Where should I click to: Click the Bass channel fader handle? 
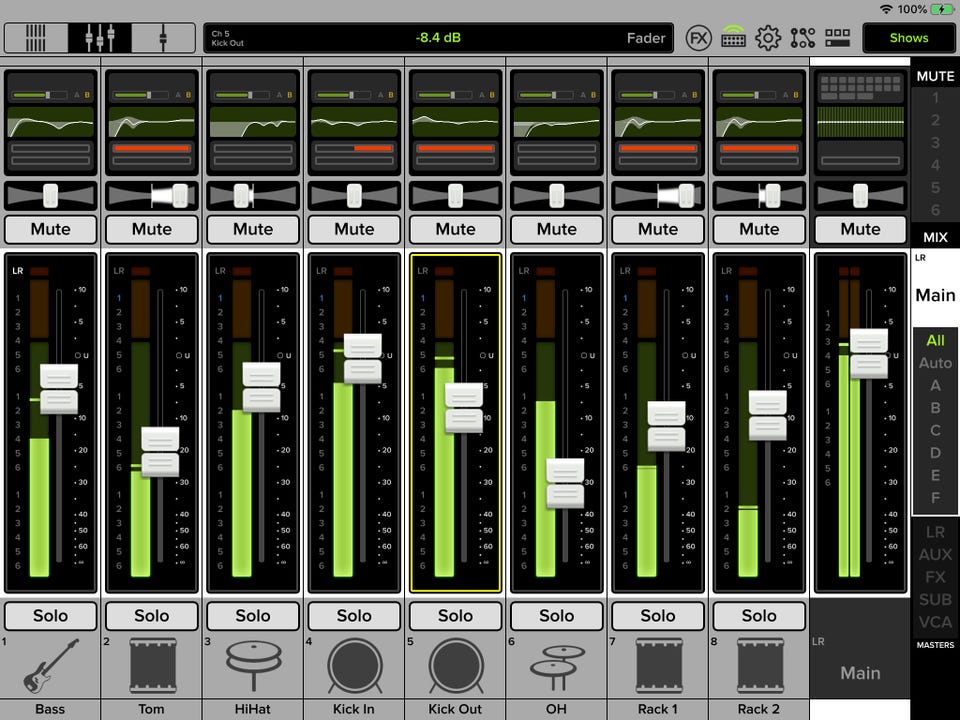[x=59, y=389]
